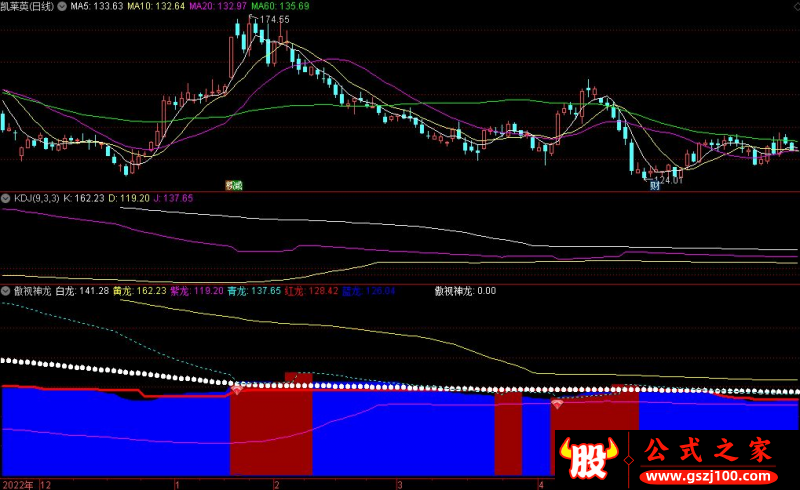Click the two-color event marker near January

tap(234, 186)
